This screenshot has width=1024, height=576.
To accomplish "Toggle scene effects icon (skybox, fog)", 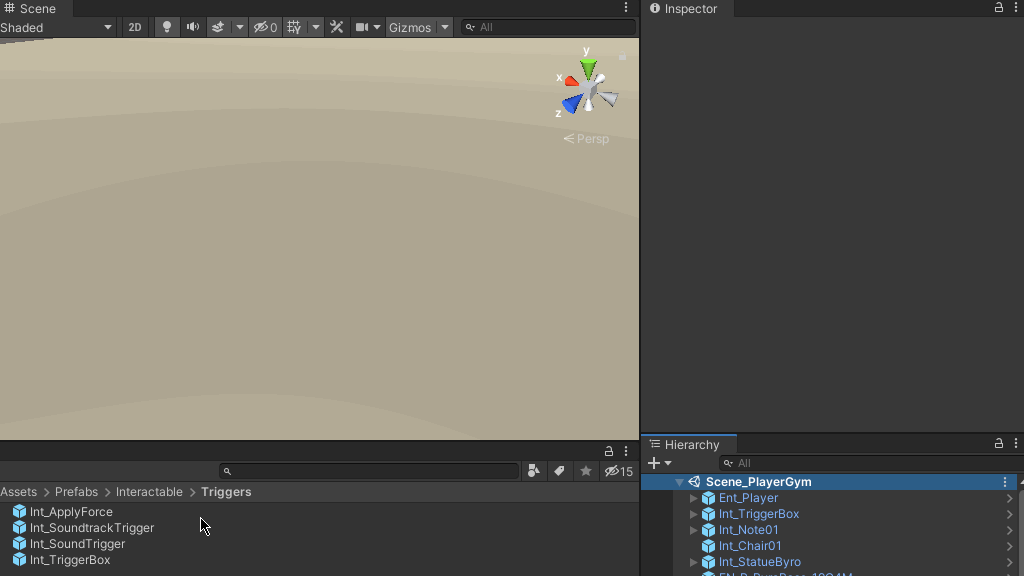I will coord(218,27).
